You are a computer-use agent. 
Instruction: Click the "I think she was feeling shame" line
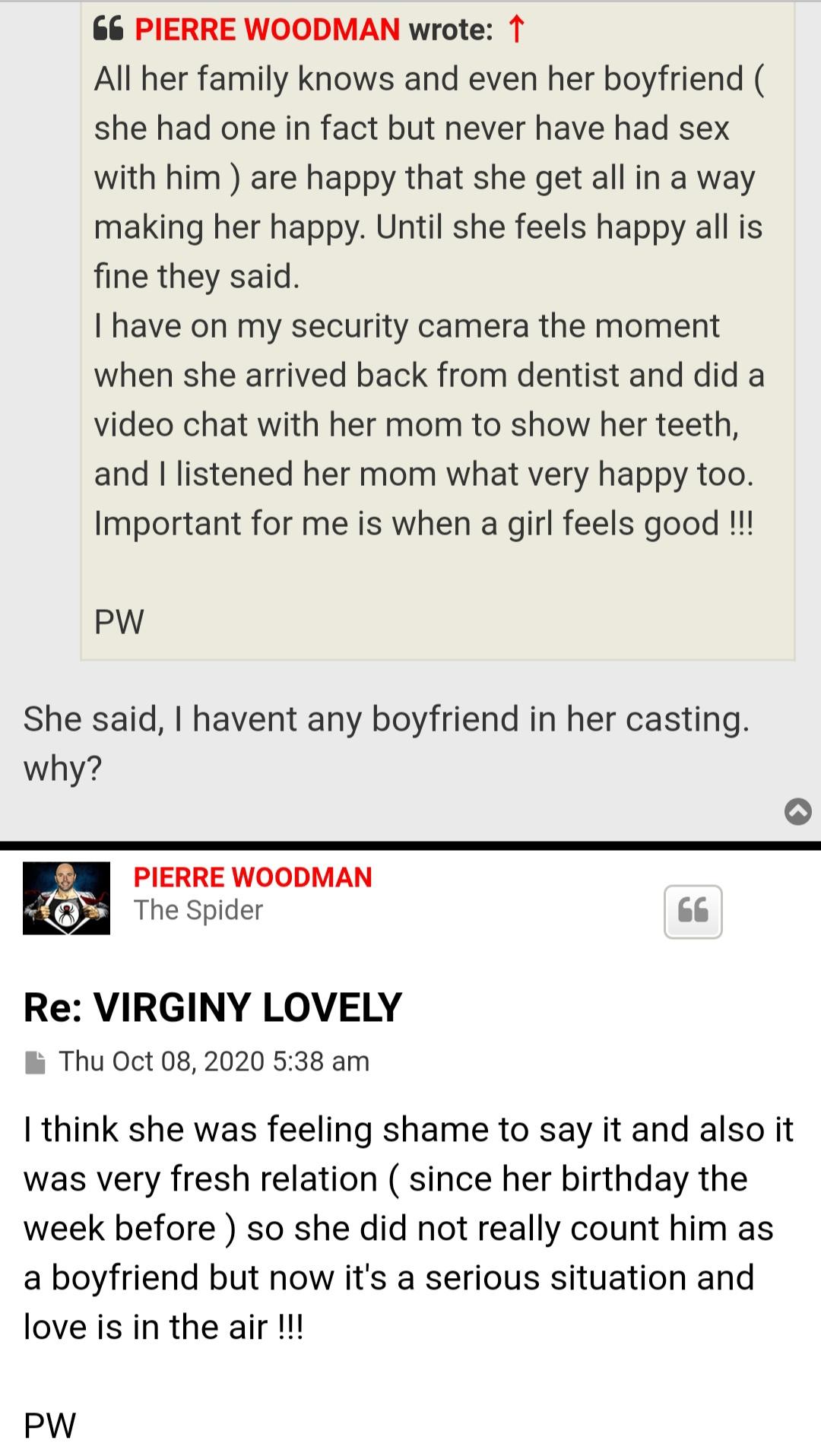[408, 1130]
